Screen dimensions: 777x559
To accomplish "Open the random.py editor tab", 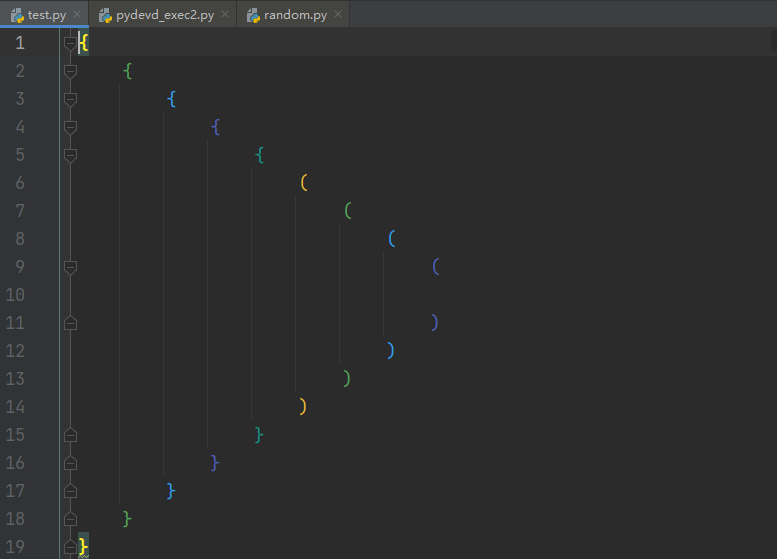I will 295,15.
